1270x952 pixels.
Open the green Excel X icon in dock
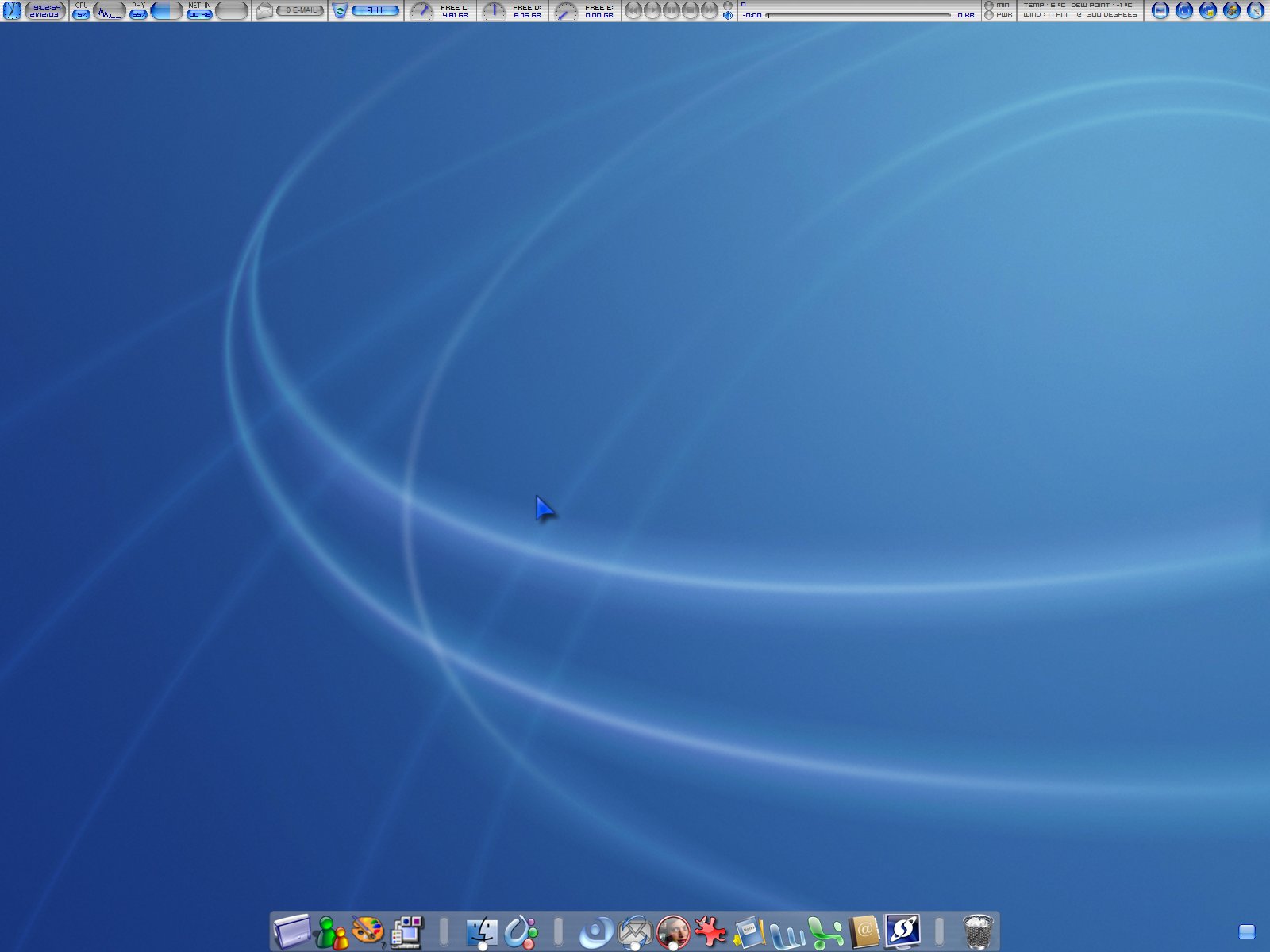click(825, 933)
